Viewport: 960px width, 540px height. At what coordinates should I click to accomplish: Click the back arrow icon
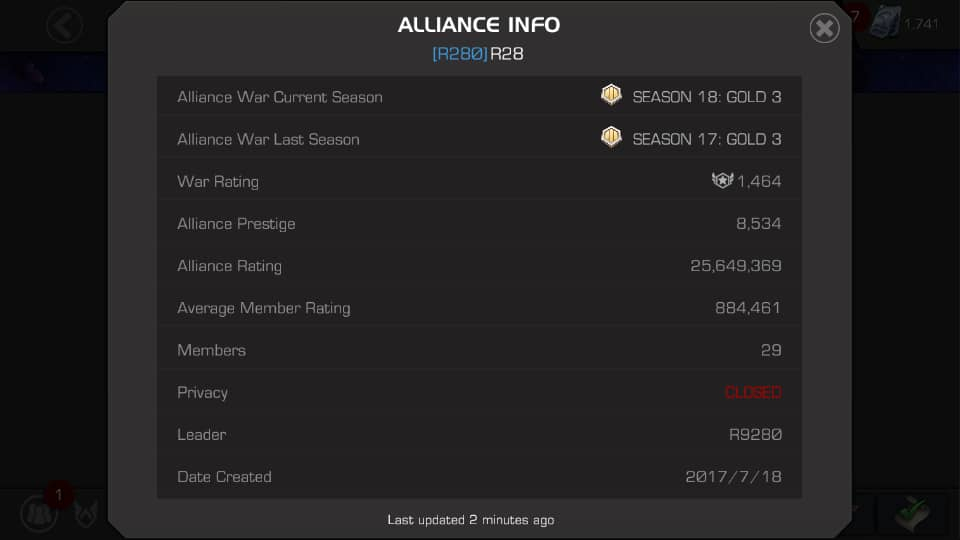(x=64, y=26)
